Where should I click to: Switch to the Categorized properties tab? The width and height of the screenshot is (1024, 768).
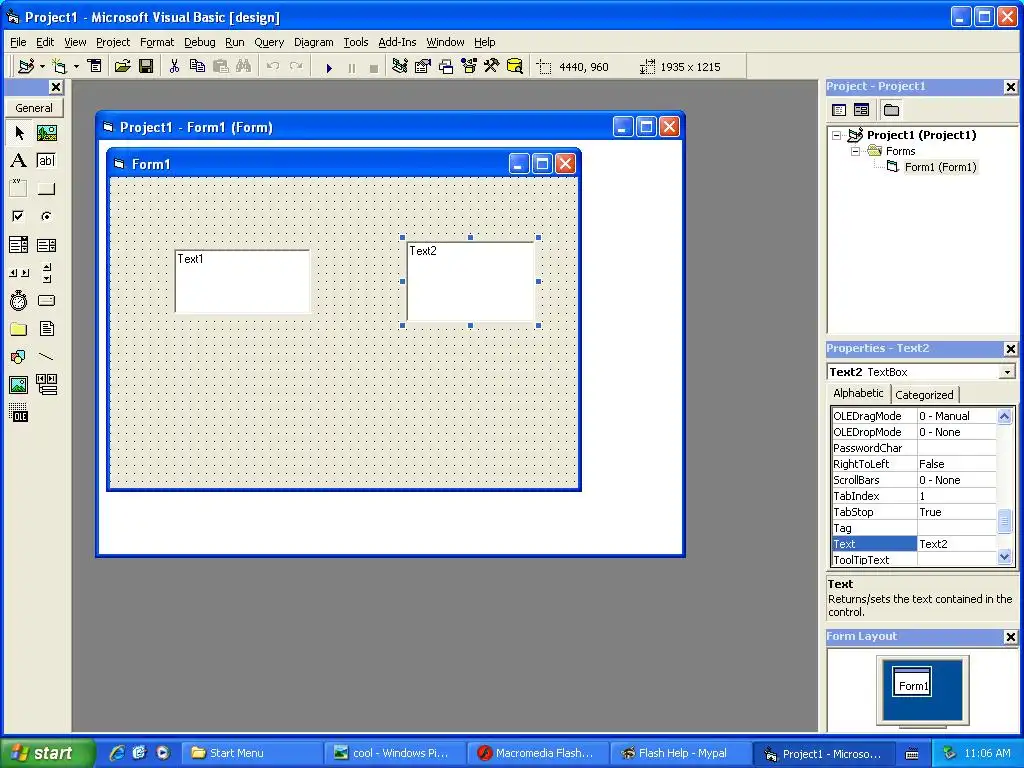tap(924, 394)
